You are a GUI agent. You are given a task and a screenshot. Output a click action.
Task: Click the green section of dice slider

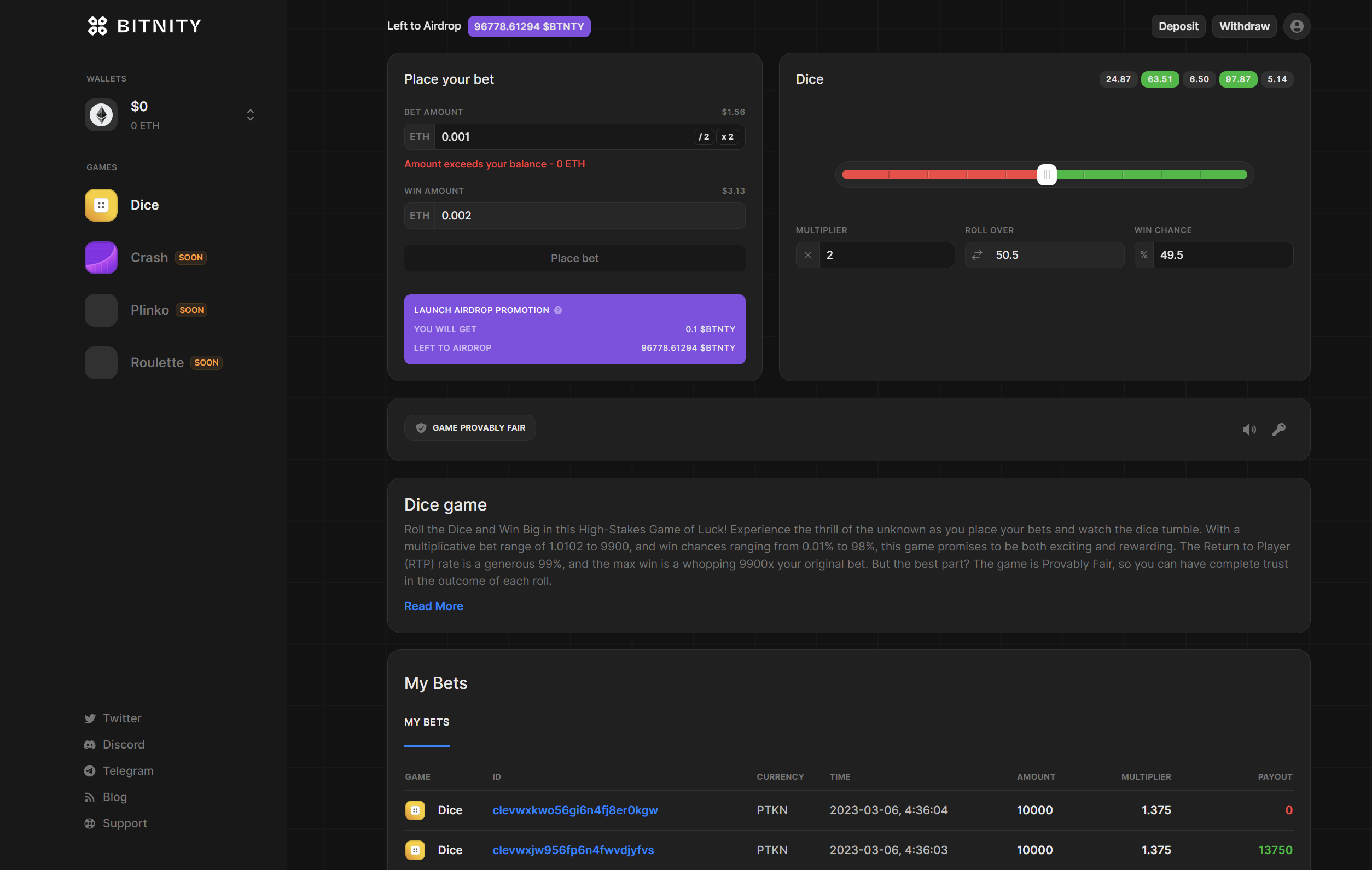[1152, 175]
